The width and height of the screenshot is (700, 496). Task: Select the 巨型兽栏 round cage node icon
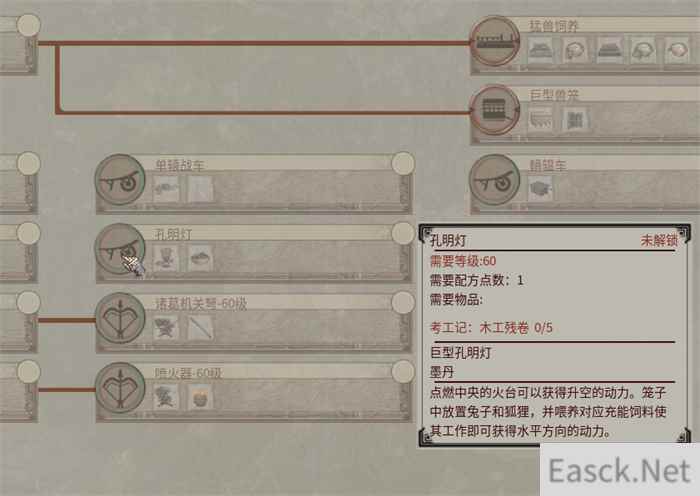click(x=495, y=110)
